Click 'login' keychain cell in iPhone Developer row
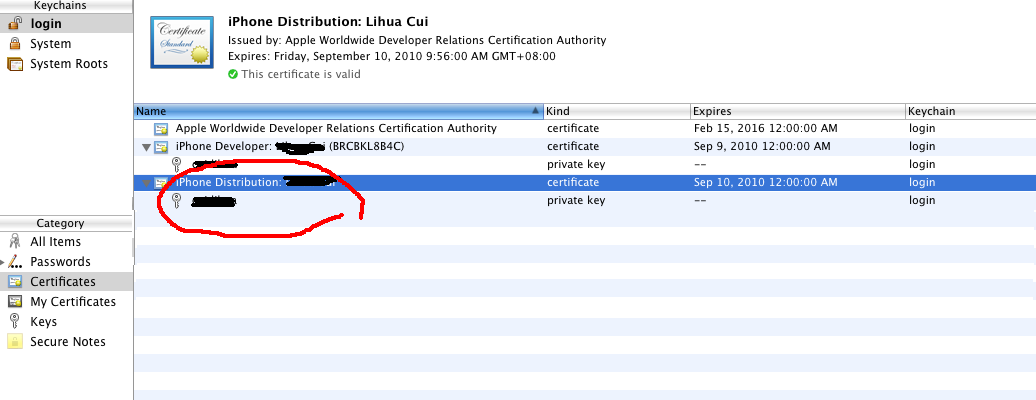The width and height of the screenshot is (1036, 400). pyautogui.click(x=922, y=146)
